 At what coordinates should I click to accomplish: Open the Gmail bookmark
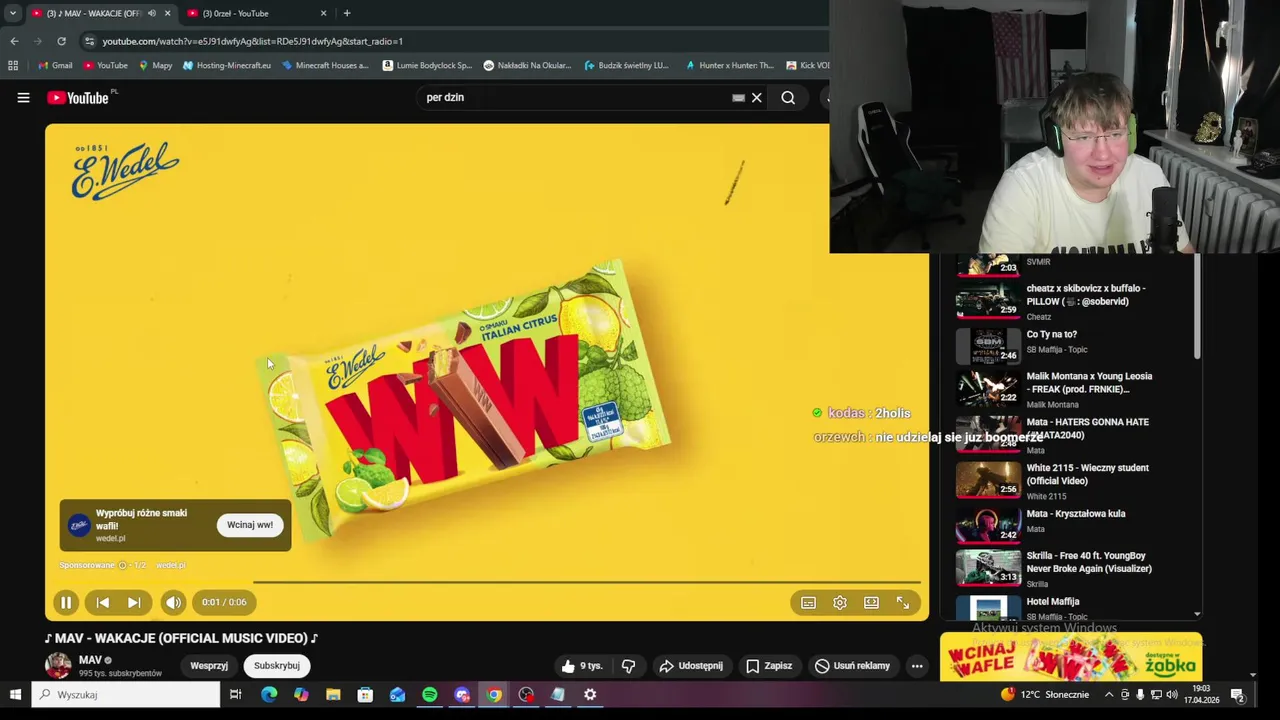(x=55, y=65)
